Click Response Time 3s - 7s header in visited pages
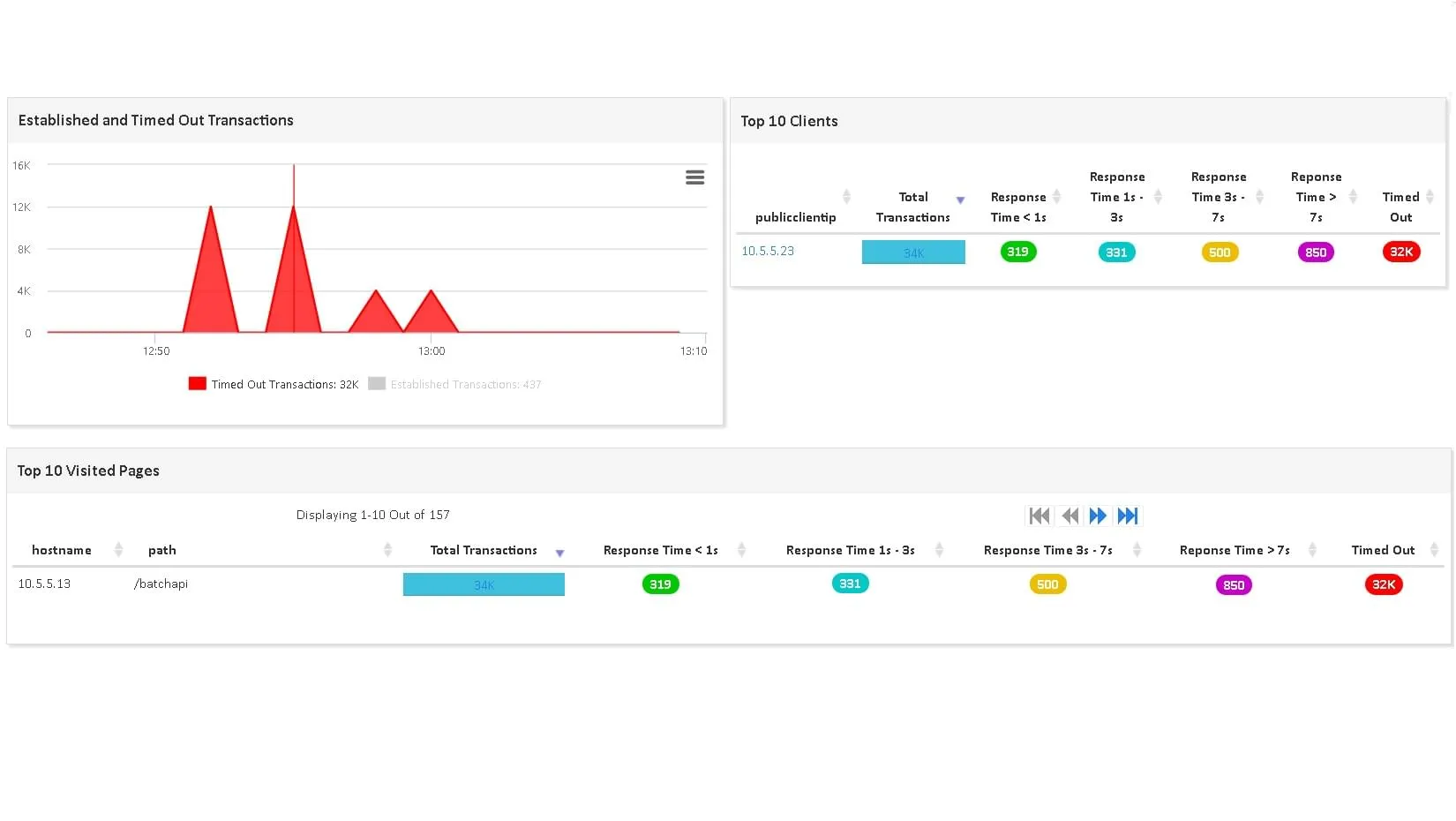This screenshot has width=1456, height=821. (1047, 550)
